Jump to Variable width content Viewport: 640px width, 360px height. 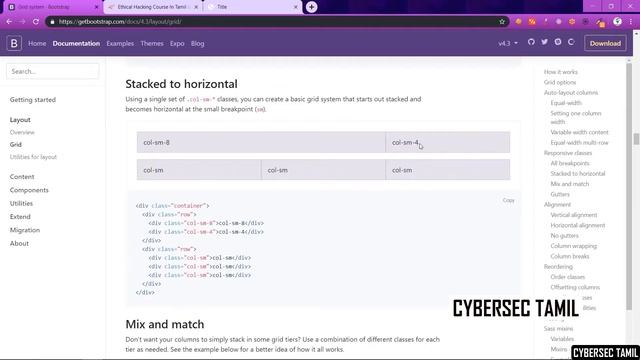579,132
